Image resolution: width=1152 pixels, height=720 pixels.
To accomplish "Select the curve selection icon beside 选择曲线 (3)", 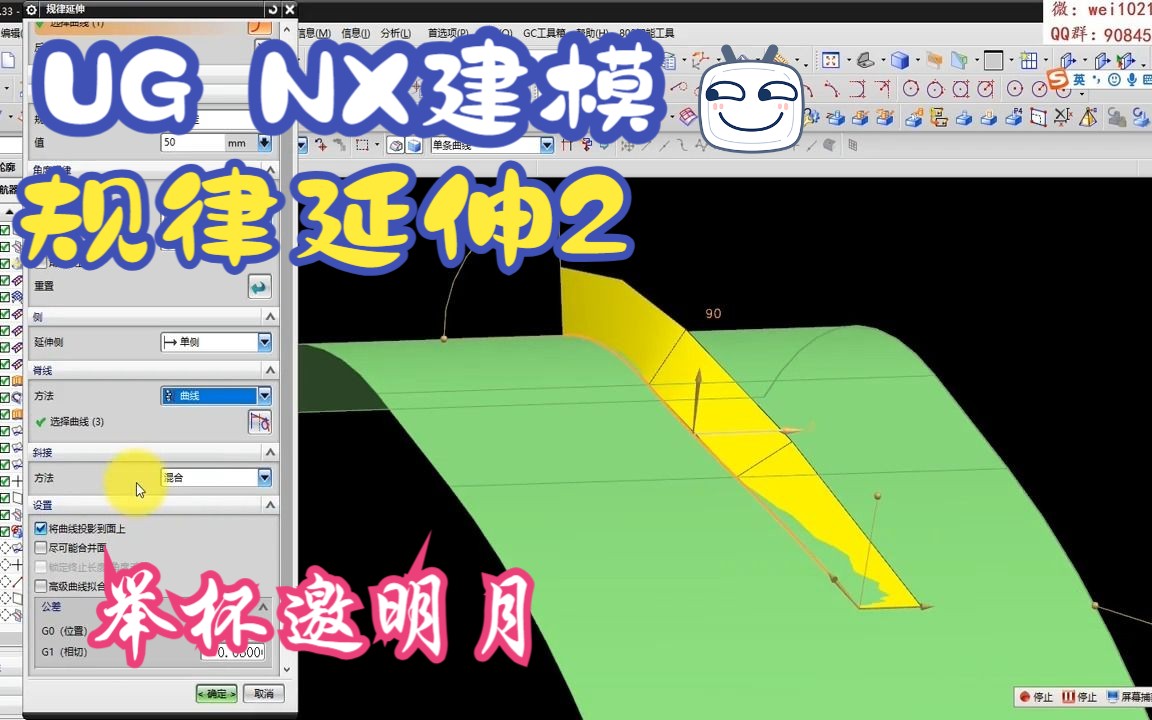I will pyautogui.click(x=259, y=421).
